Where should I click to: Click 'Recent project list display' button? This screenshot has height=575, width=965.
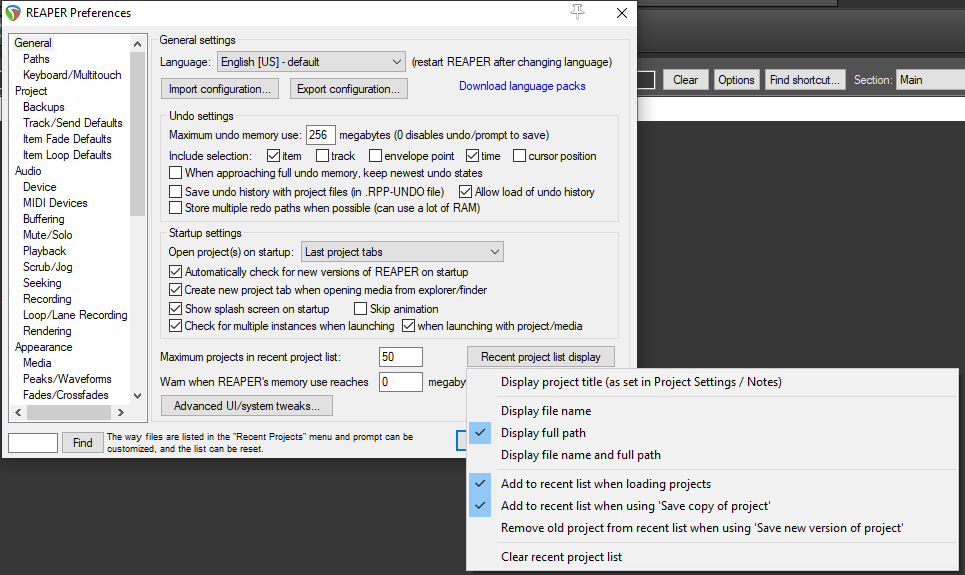[540, 357]
